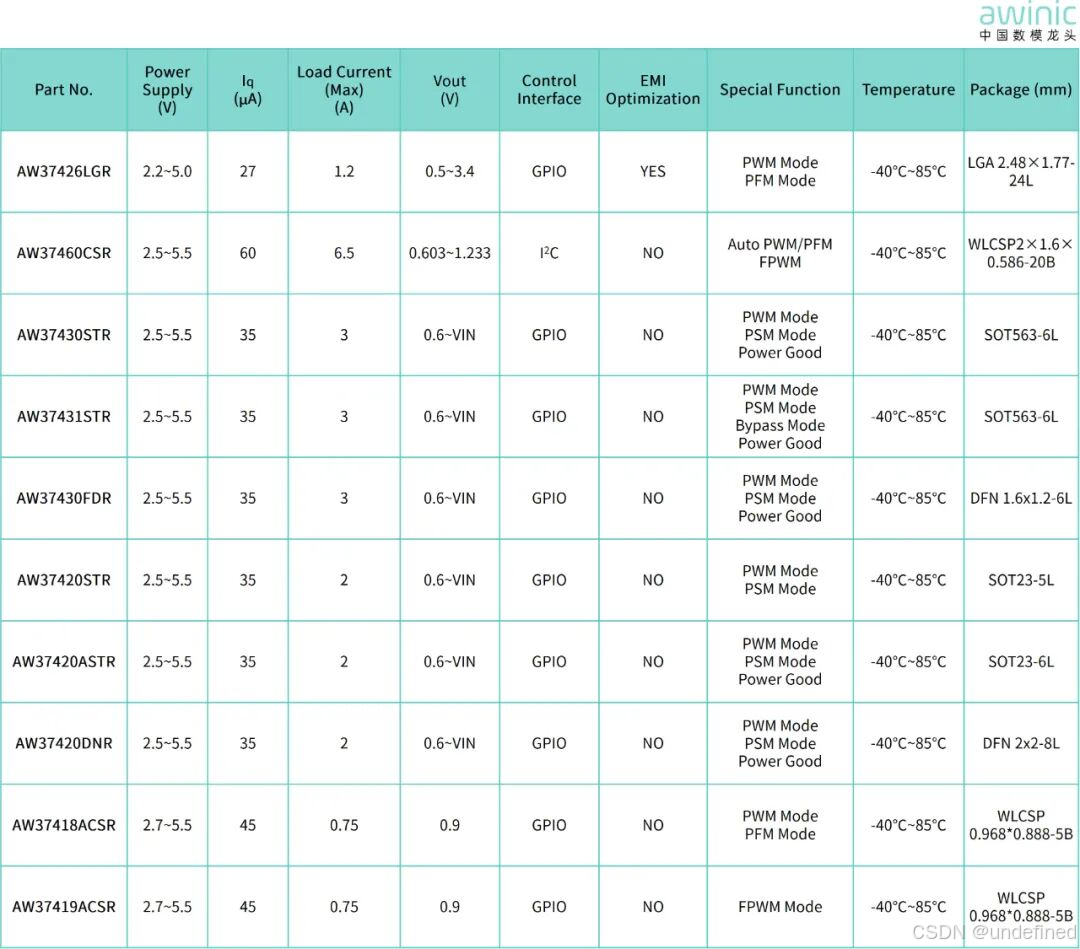
Task: Click AW37418ACSR's 'WLCSP 0.968*0.888-5B' package cell
Action: (x=1021, y=825)
